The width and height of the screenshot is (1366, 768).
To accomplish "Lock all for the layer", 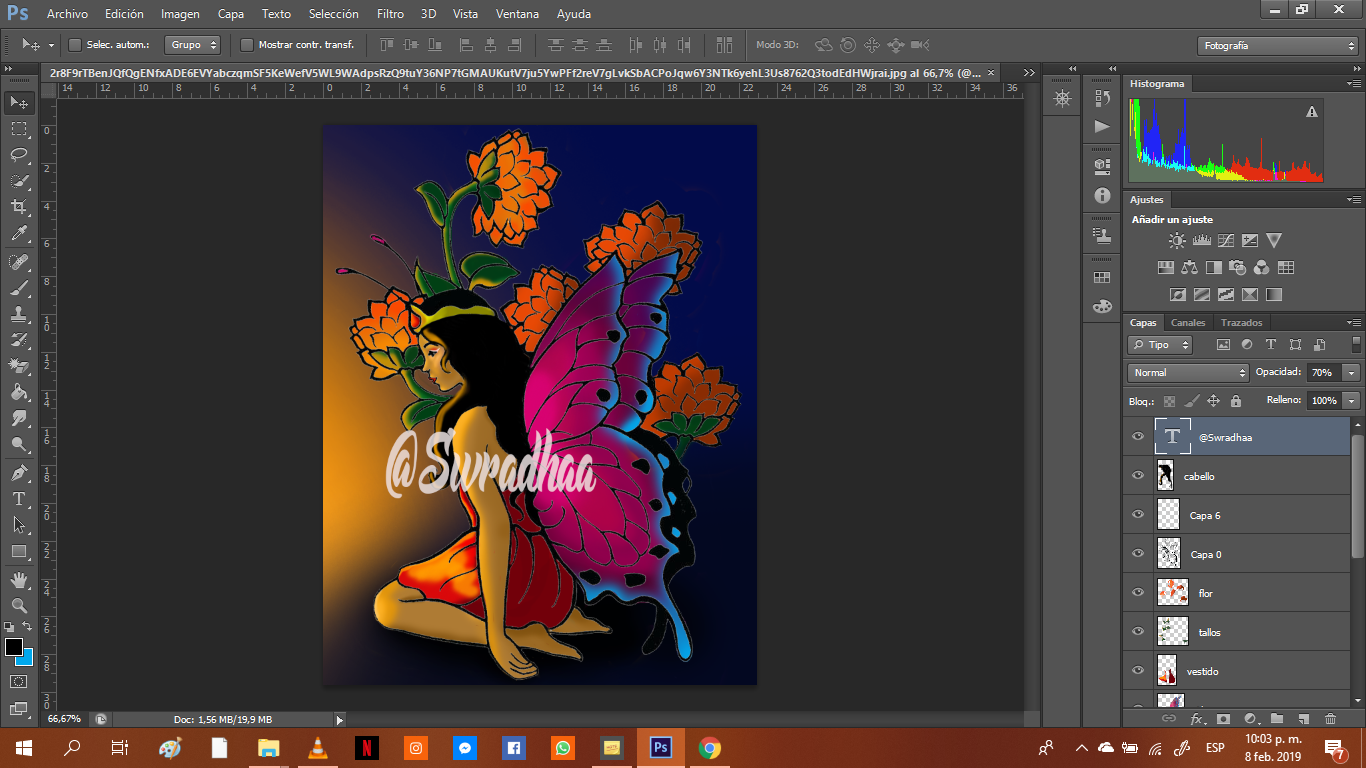I will click(x=1236, y=401).
